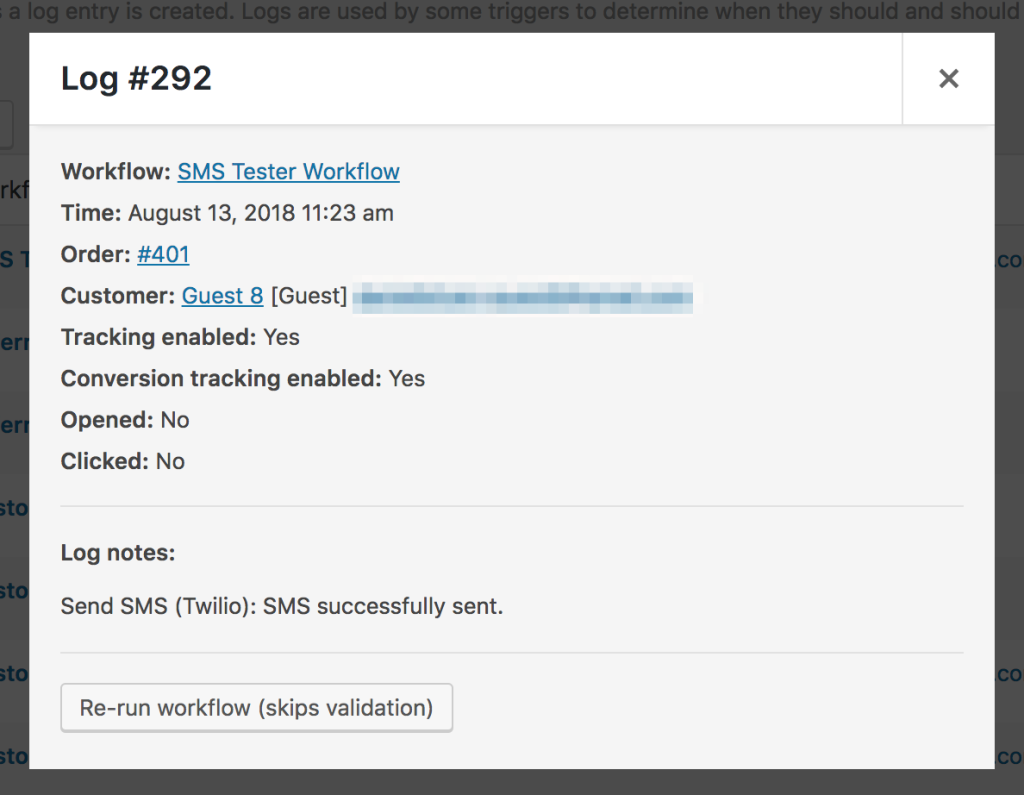The width and height of the screenshot is (1024, 795).
Task: Close the Log #292 dialog
Action: point(948,78)
